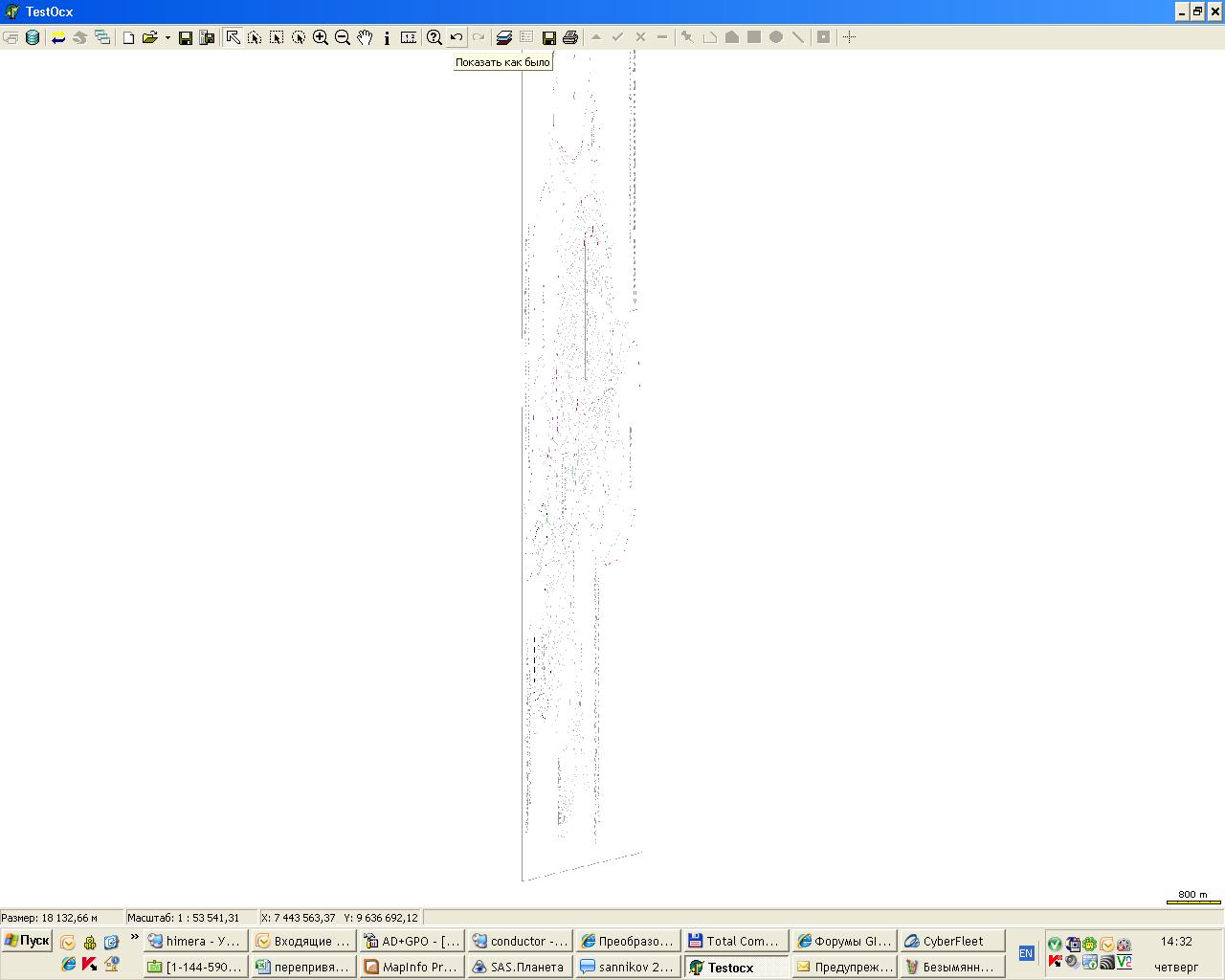Open the layers stack icon
This screenshot has width=1225, height=980.
504,37
